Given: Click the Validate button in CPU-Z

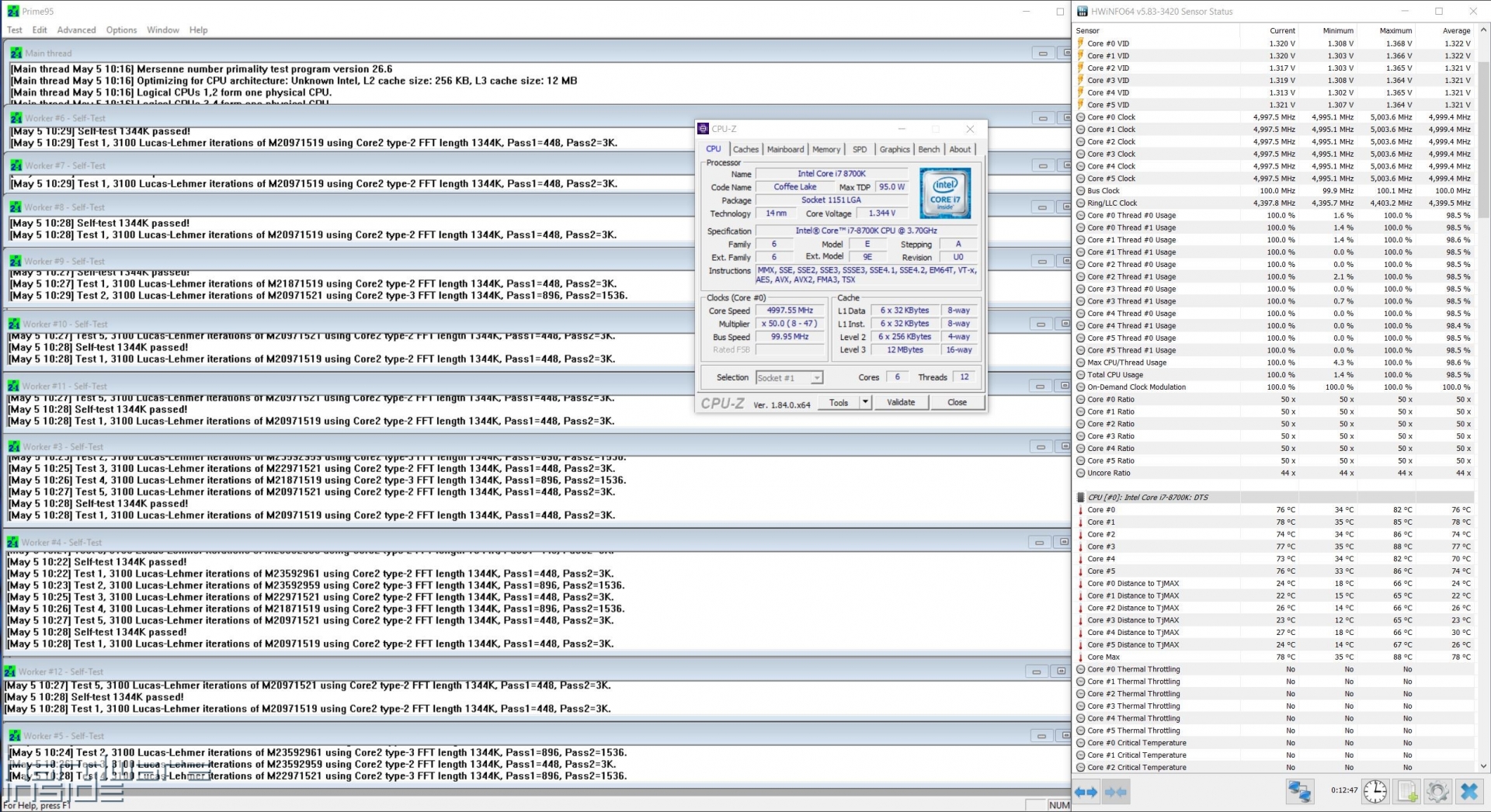Looking at the screenshot, I should point(901,402).
